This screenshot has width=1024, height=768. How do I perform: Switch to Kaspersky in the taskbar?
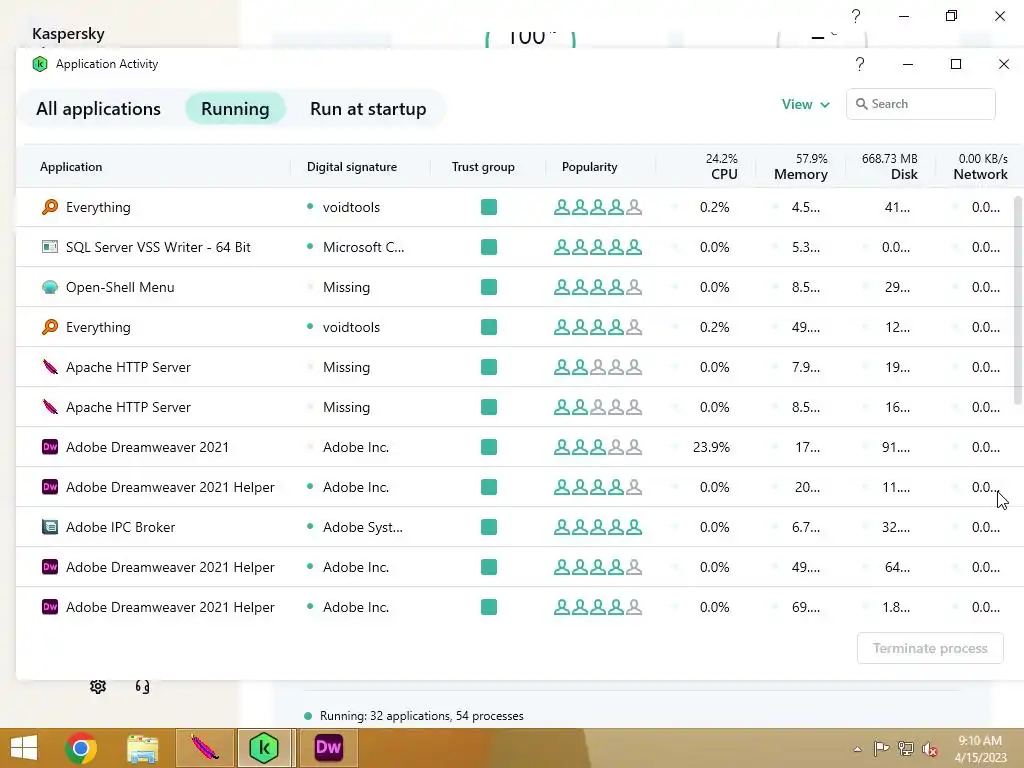(264, 748)
